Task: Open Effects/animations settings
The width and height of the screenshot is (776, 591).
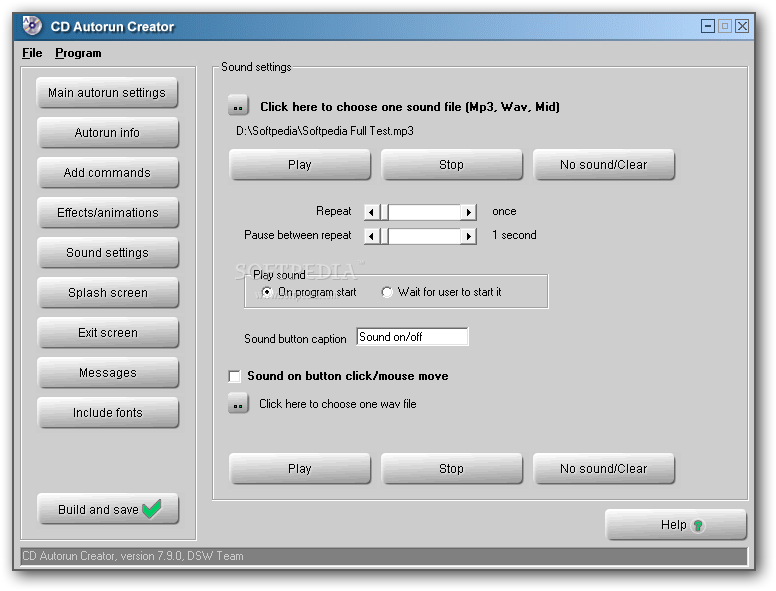Action: [x=107, y=213]
